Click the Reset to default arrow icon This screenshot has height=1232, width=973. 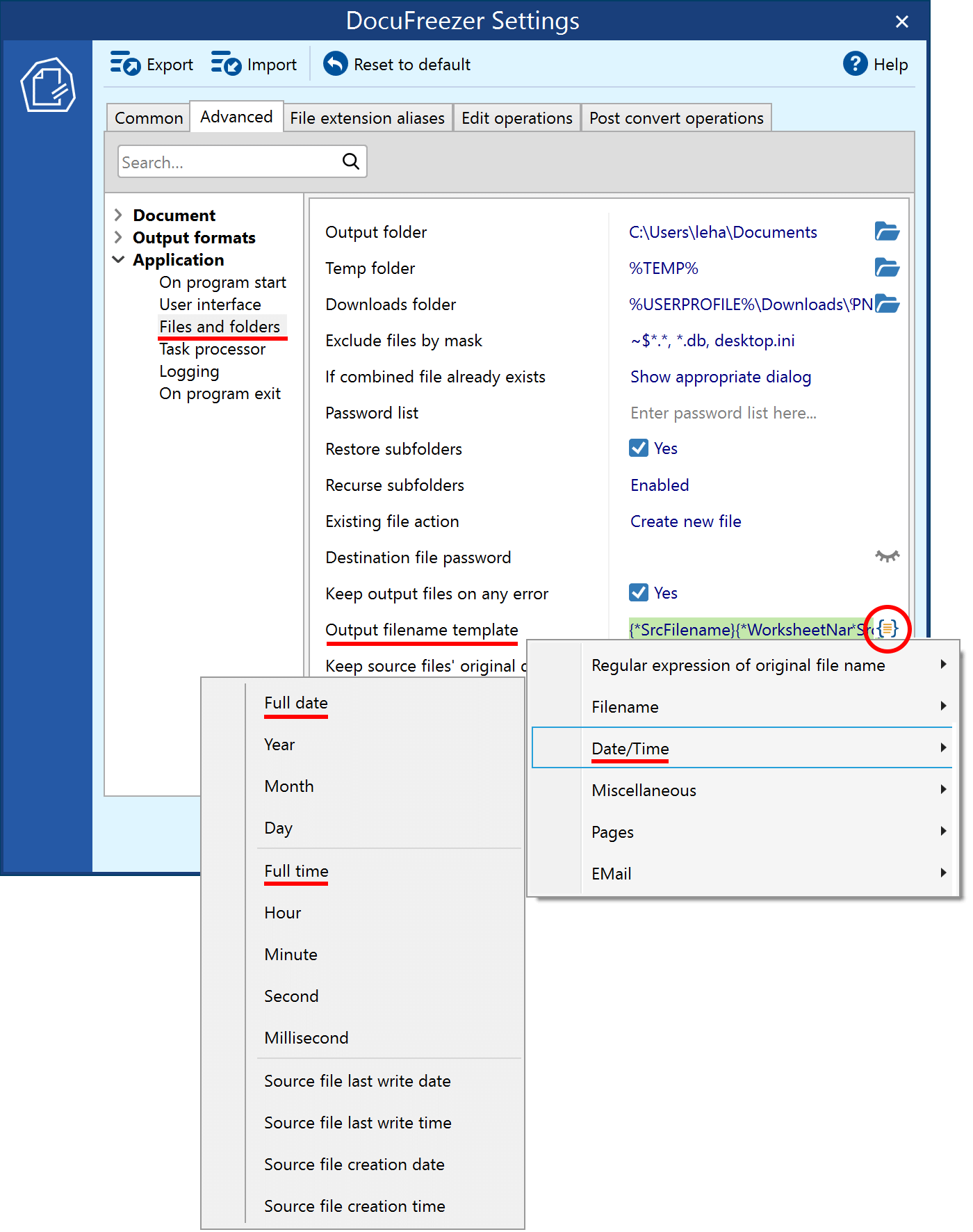point(336,64)
